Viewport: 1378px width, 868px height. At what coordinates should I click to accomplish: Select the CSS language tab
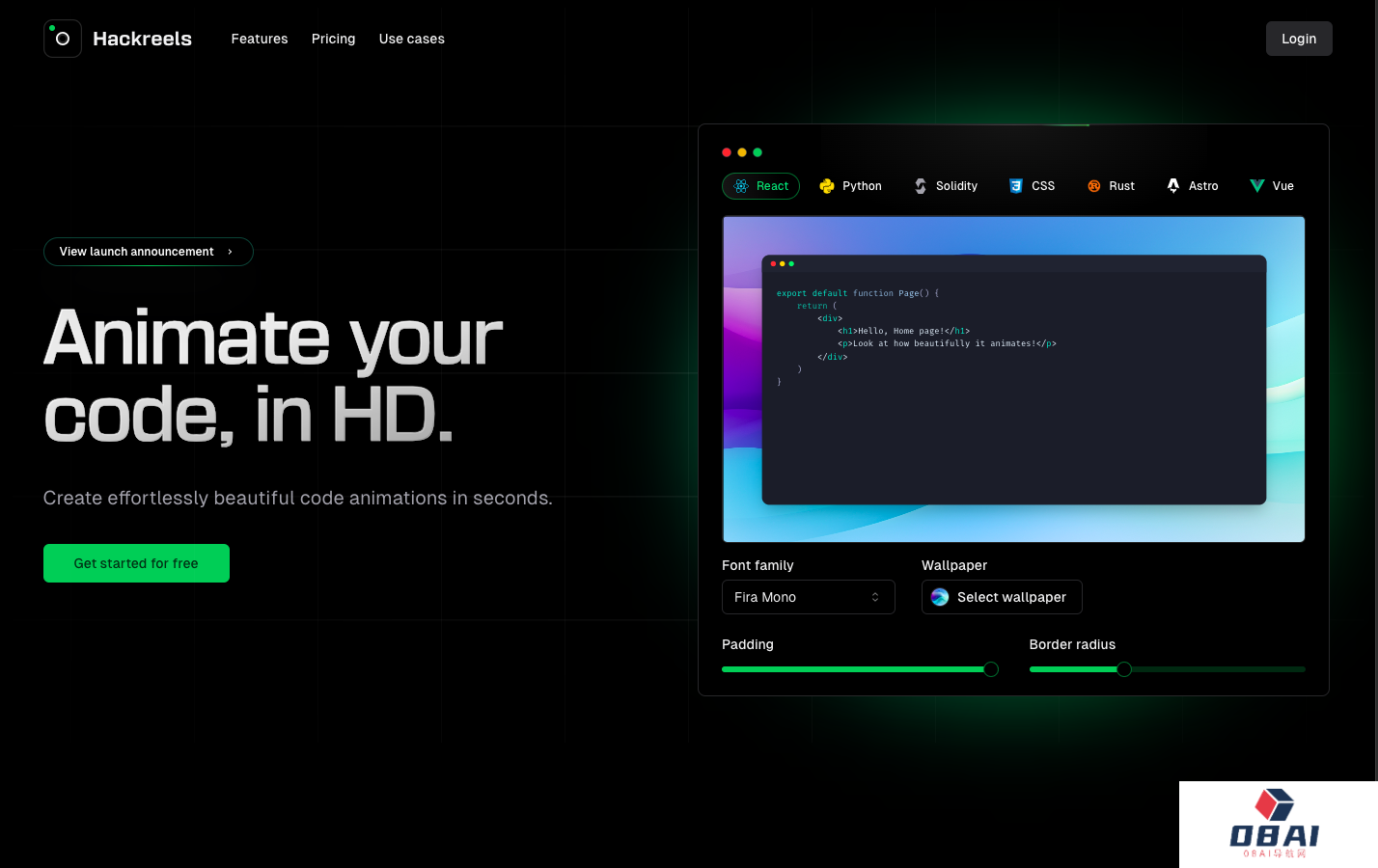tap(1032, 186)
